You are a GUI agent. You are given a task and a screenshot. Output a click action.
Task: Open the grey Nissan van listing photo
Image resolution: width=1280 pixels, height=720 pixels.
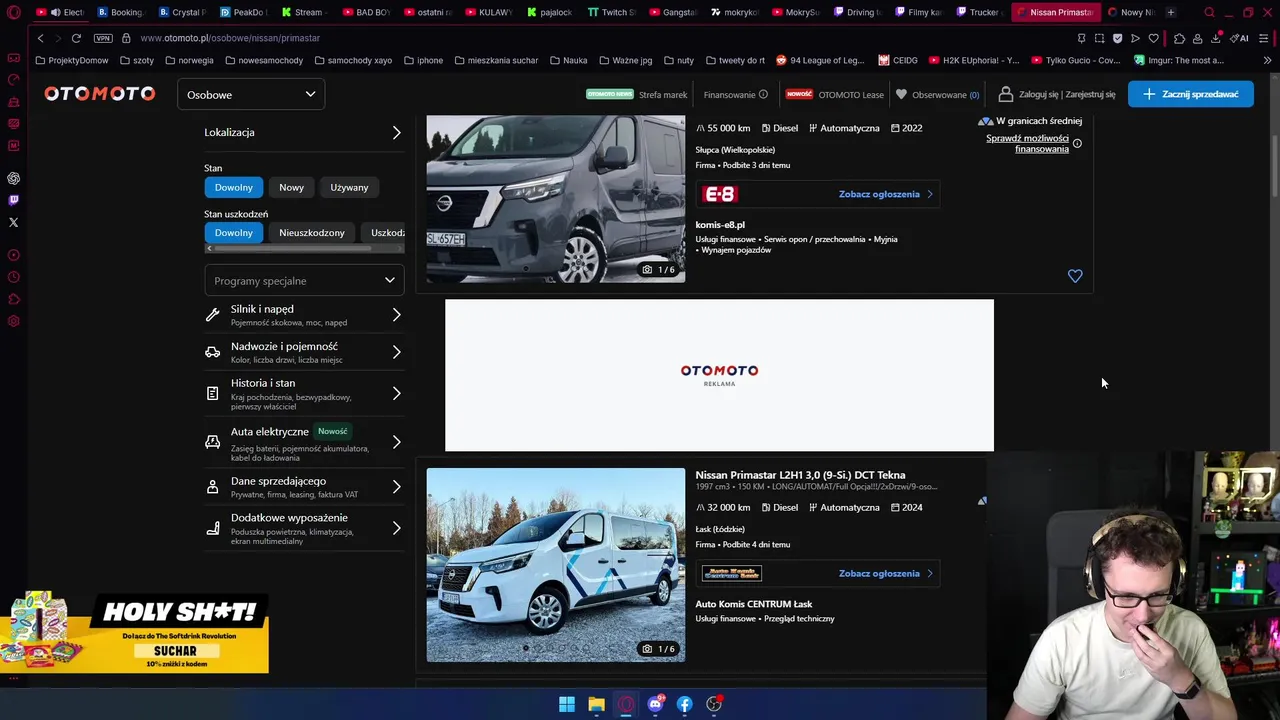(x=556, y=199)
